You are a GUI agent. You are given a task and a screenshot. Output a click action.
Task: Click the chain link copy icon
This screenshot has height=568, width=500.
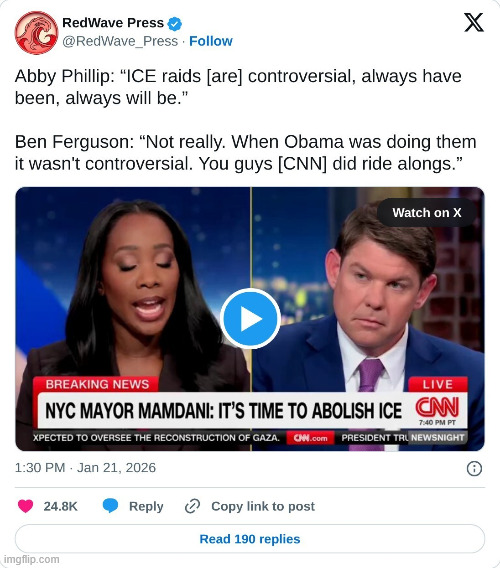(x=192, y=506)
